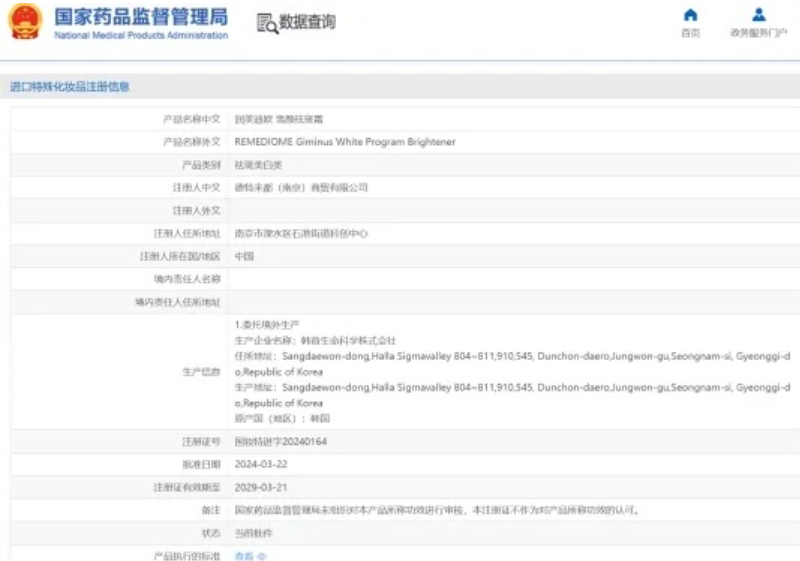This screenshot has height=561, width=800.
Task: Click the 产品类别 category value
Action: [x=258, y=165]
